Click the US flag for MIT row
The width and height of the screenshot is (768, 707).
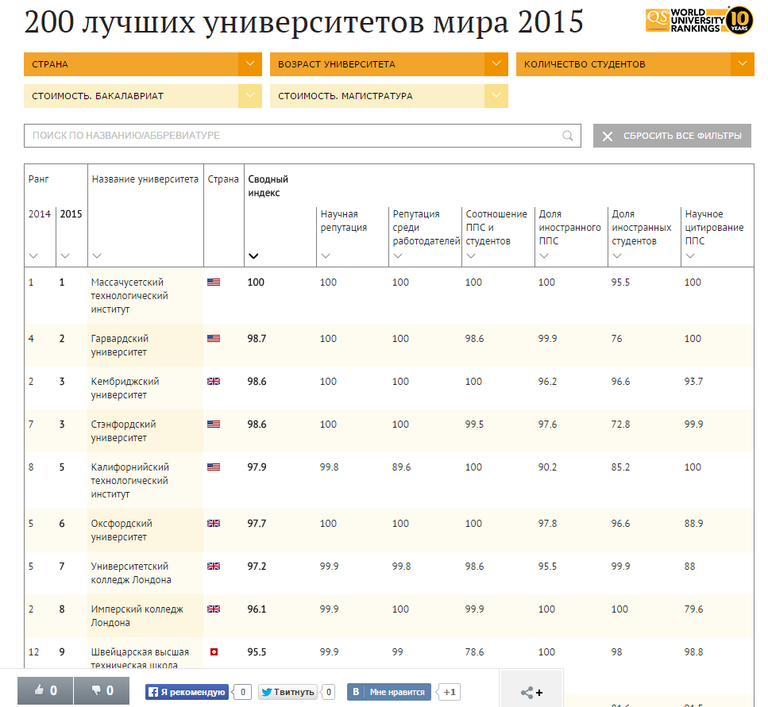pyautogui.click(x=214, y=282)
